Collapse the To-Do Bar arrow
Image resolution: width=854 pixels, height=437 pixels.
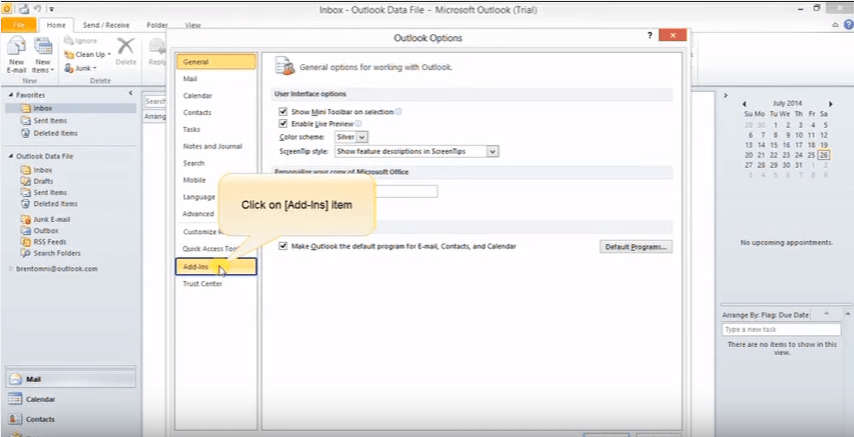click(x=725, y=95)
